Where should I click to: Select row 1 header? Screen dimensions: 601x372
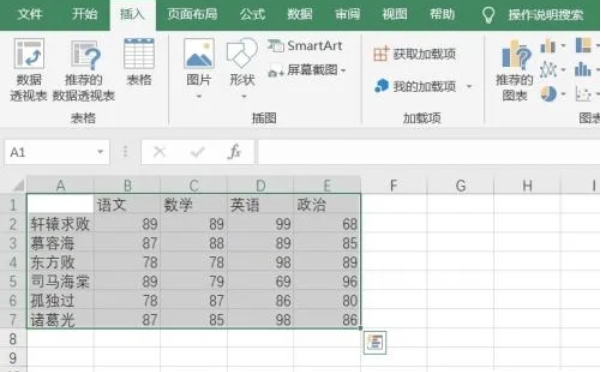point(13,205)
